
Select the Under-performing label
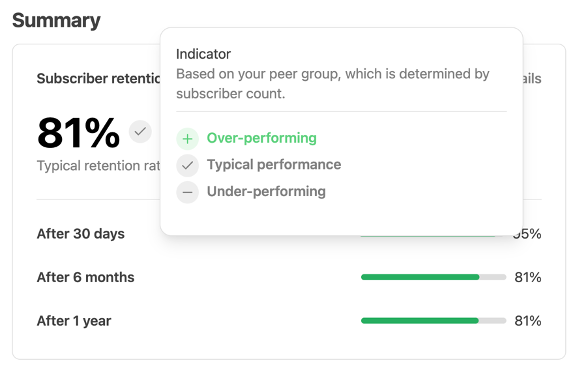[266, 191]
